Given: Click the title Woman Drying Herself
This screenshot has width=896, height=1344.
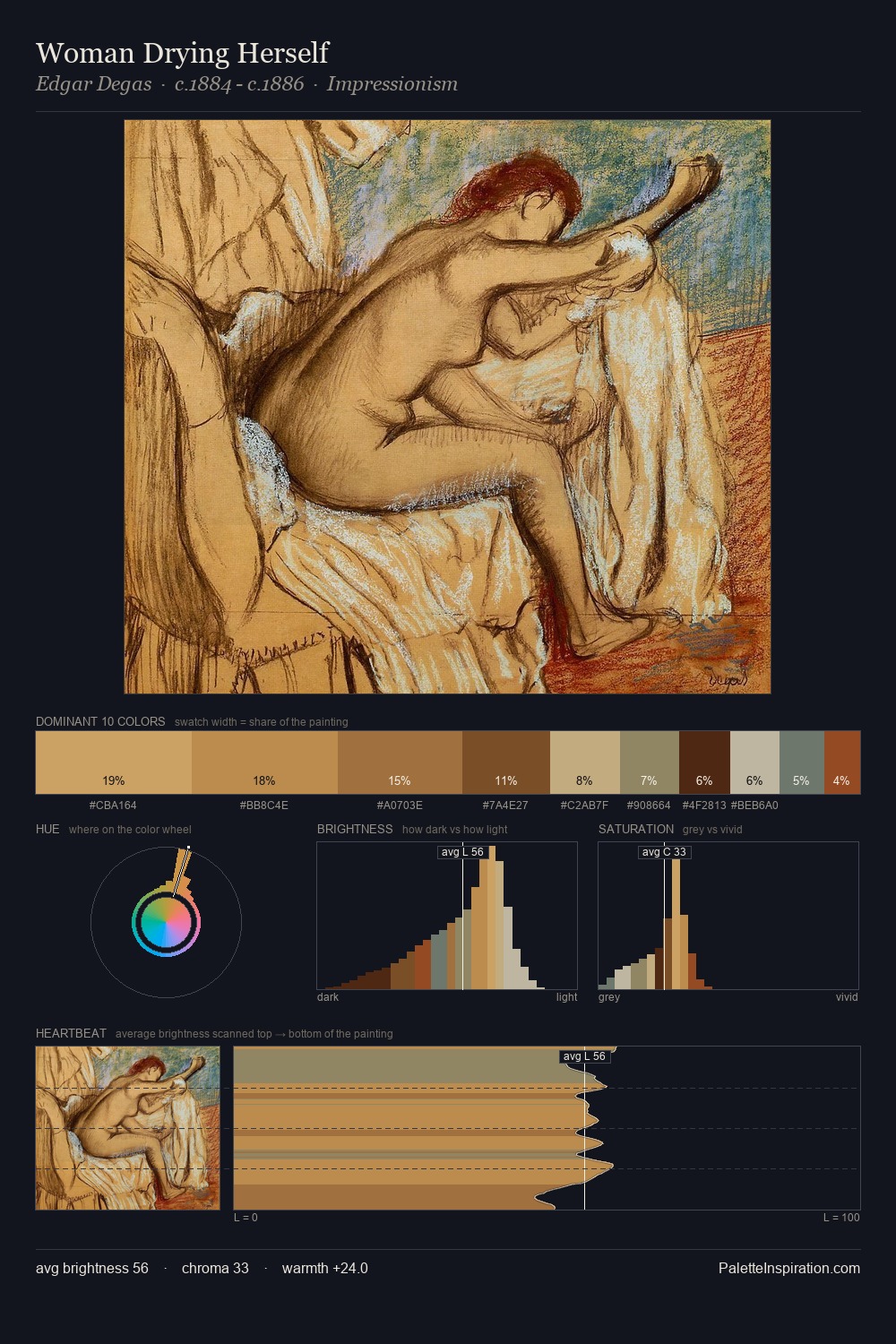Looking at the screenshot, I should pyautogui.click(x=183, y=53).
